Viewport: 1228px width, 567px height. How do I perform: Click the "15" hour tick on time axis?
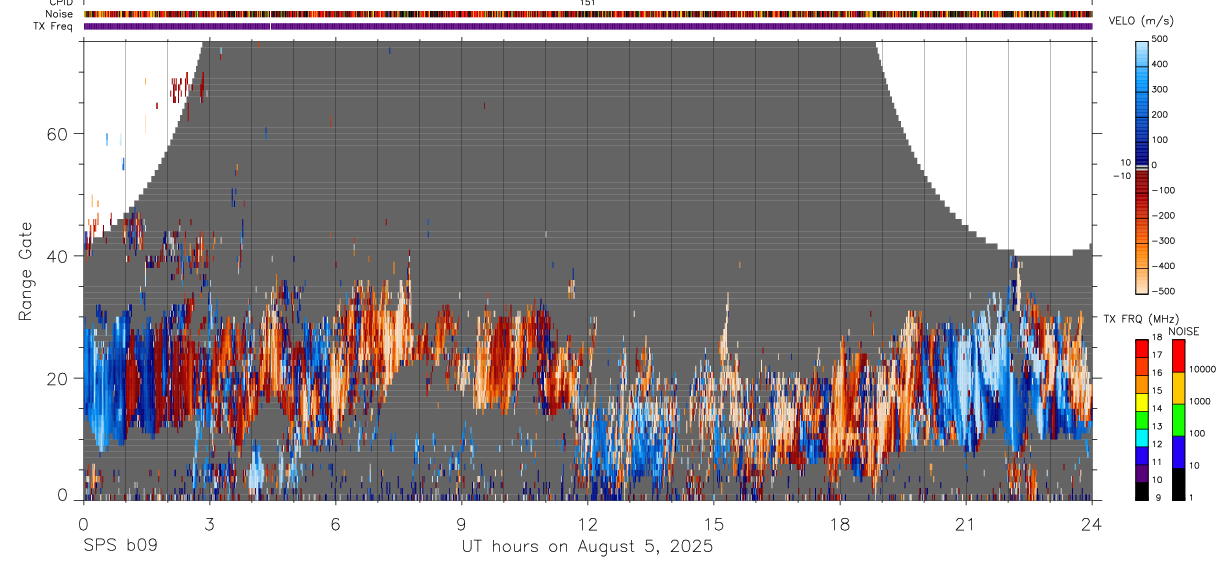714,523
